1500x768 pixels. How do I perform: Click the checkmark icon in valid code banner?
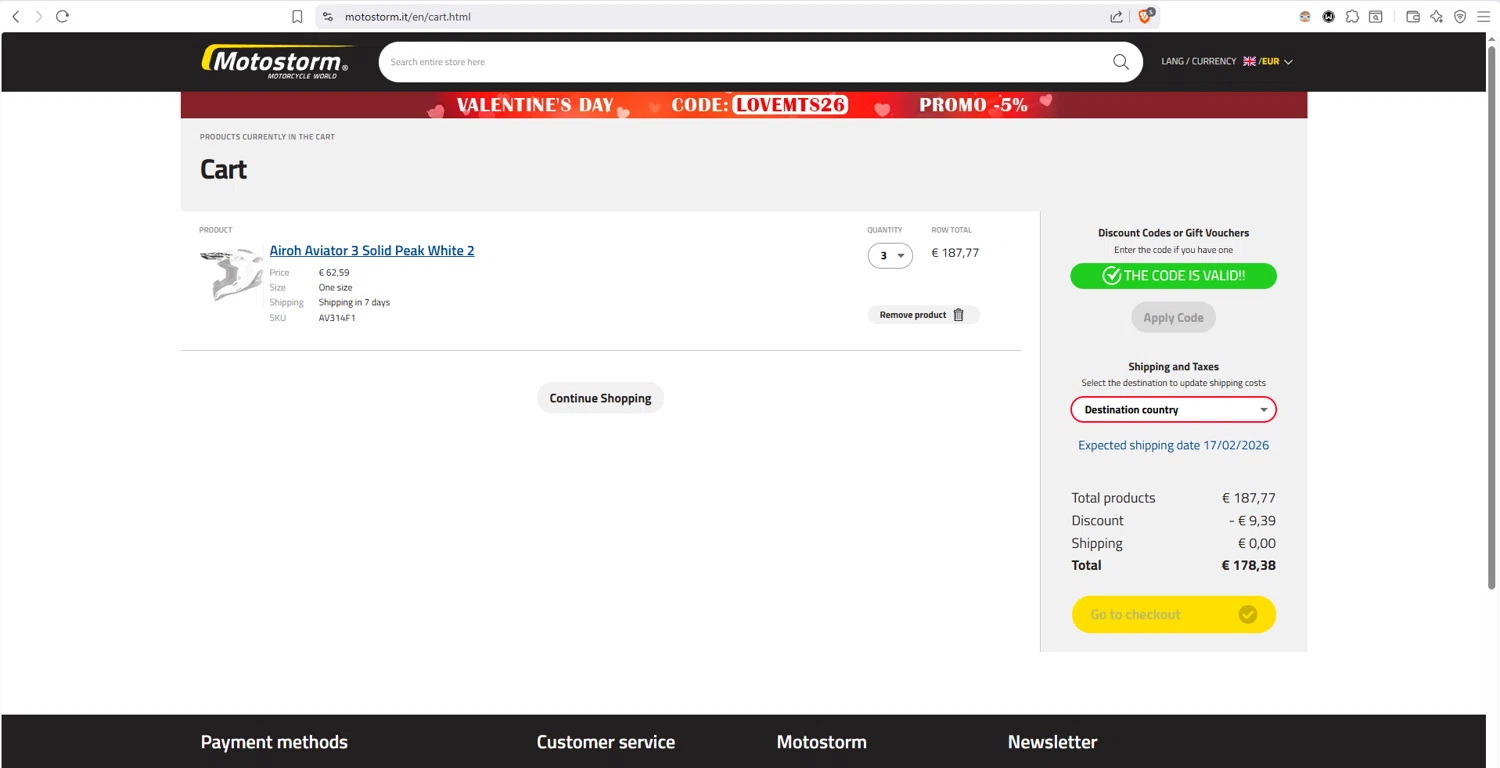coord(1111,276)
